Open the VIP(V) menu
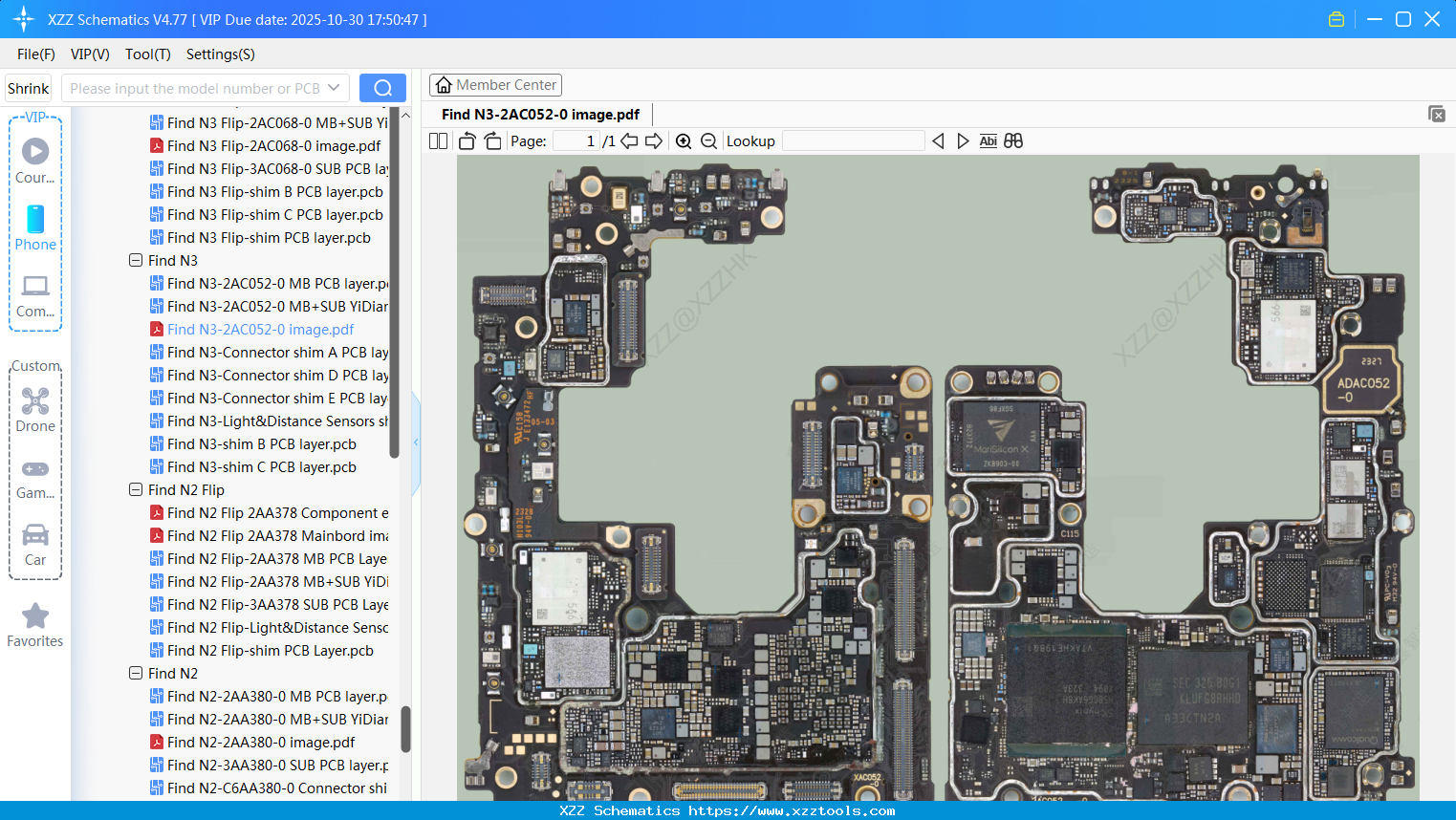Image resolution: width=1456 pixels, height=820 pixels. click(90, 54)
